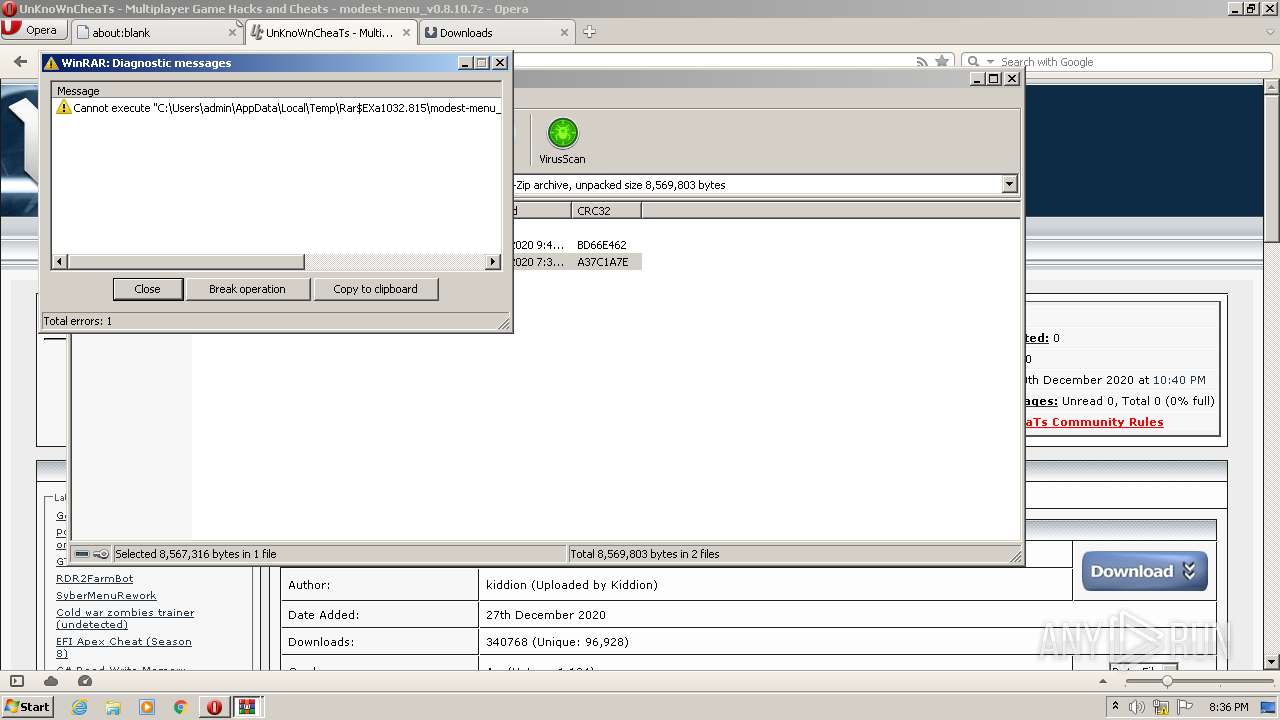Image resolution: width=1280 pixels, height=720 pixels.
Task: Close the UnKnoWnCheaTs tab
Action: (x=406, y=32)
